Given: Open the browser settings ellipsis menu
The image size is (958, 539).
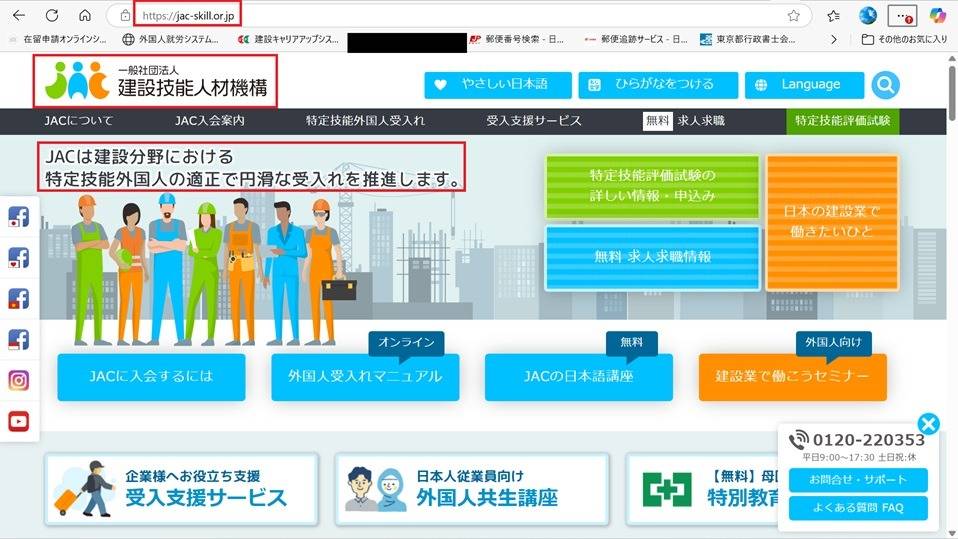Looking at the screenshot, I should (902, 16).
